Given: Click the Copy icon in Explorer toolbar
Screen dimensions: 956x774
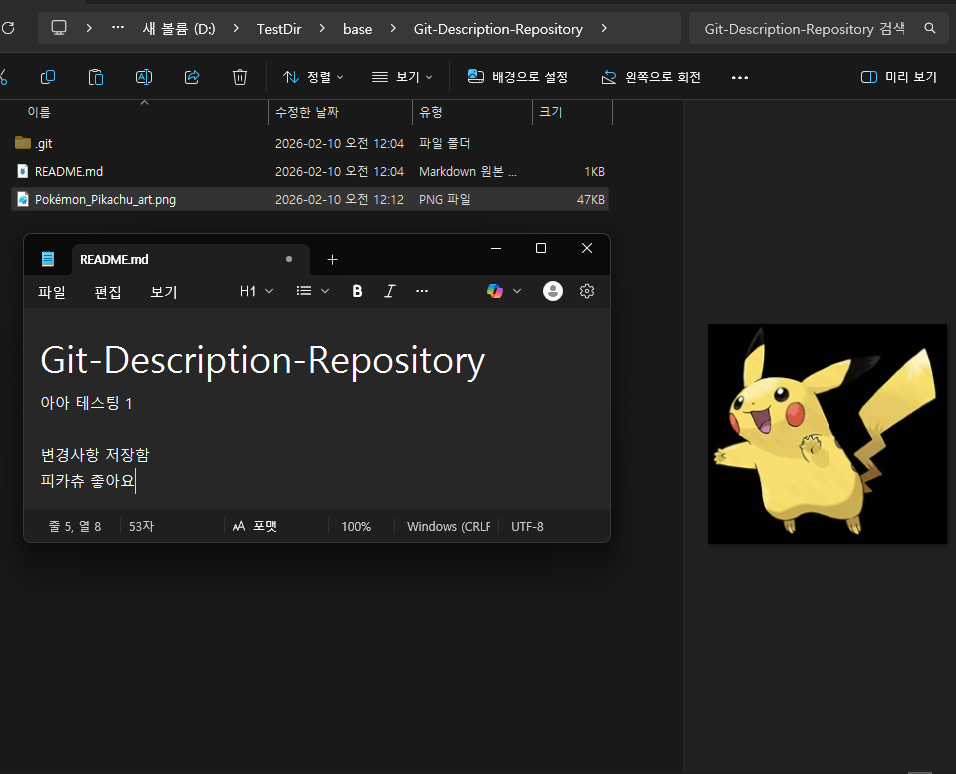Looking at the screenshot, I should 48,77.
